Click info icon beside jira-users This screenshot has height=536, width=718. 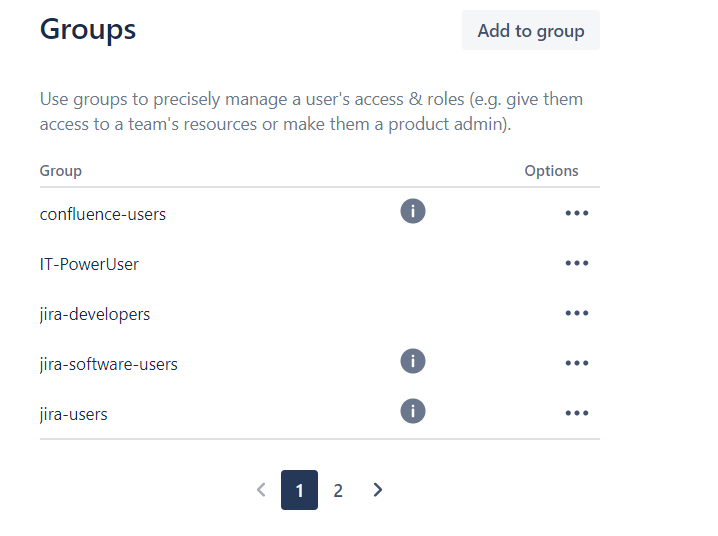pos(413,411)
